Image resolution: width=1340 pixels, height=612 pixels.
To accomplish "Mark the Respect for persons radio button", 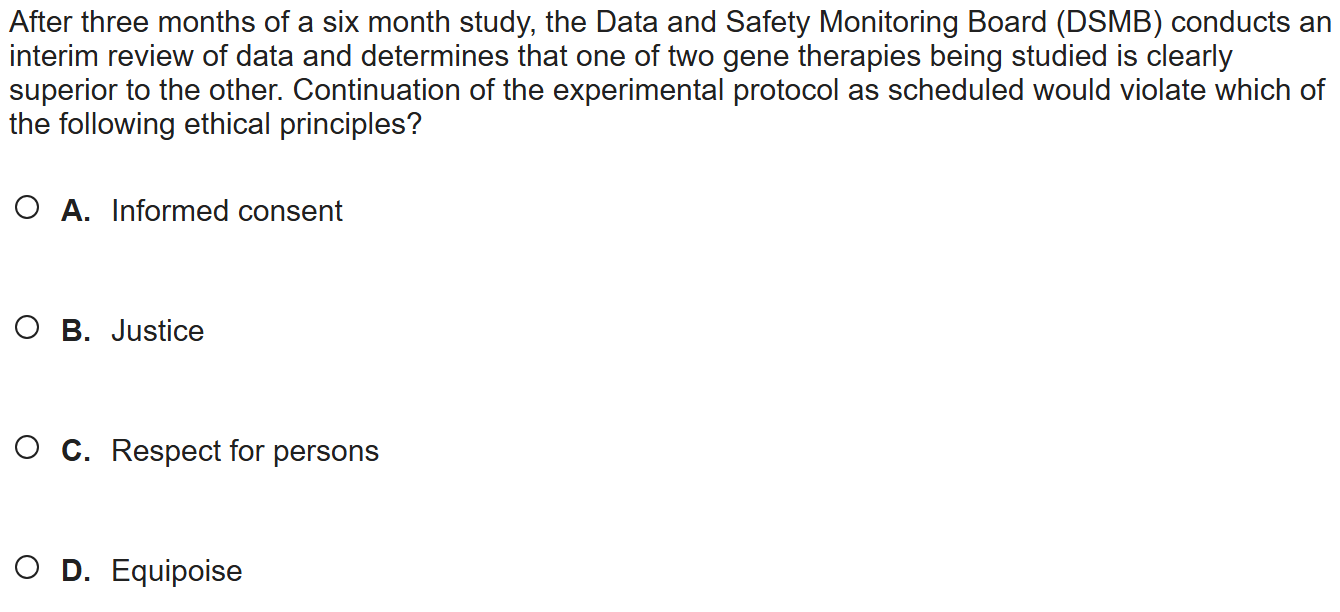I will 28,449.
